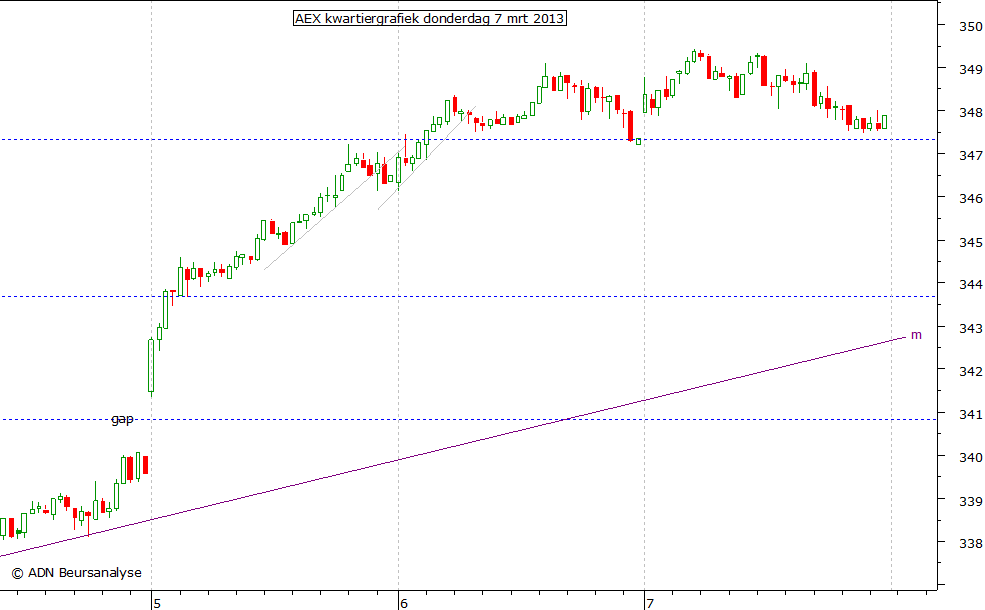Click the price axis value 340

point(971,457)
